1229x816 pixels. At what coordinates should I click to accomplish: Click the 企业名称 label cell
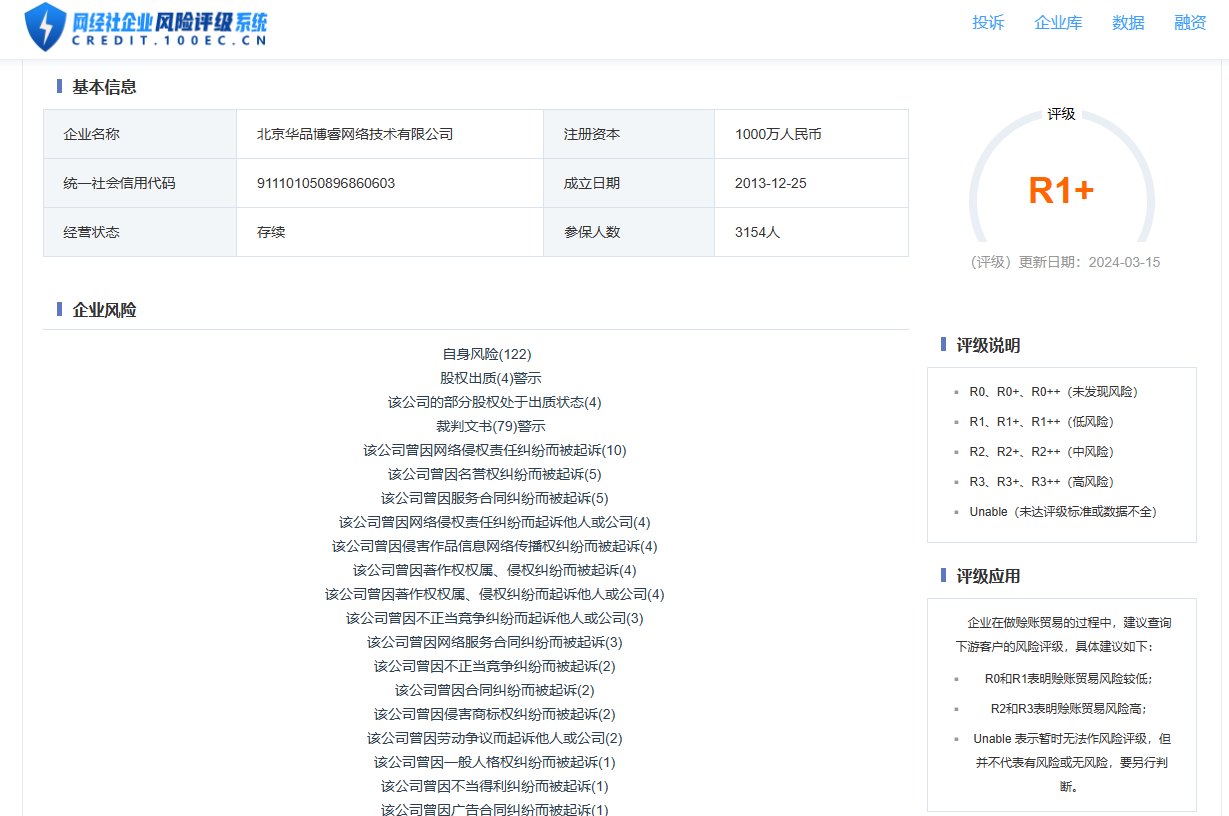(140, 134)
